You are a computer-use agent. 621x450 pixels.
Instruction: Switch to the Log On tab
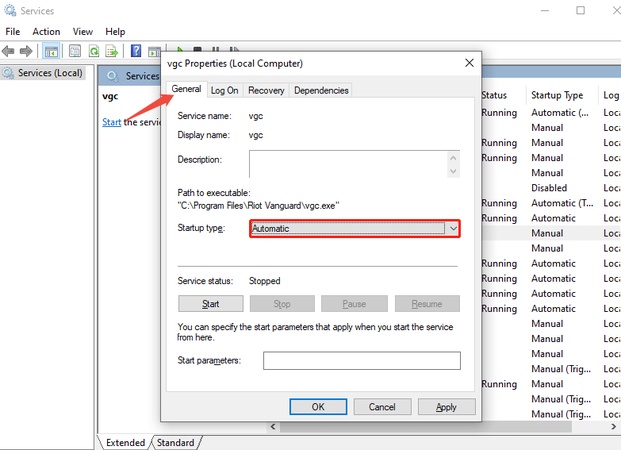pyautogui.click(x=225, y=91)
